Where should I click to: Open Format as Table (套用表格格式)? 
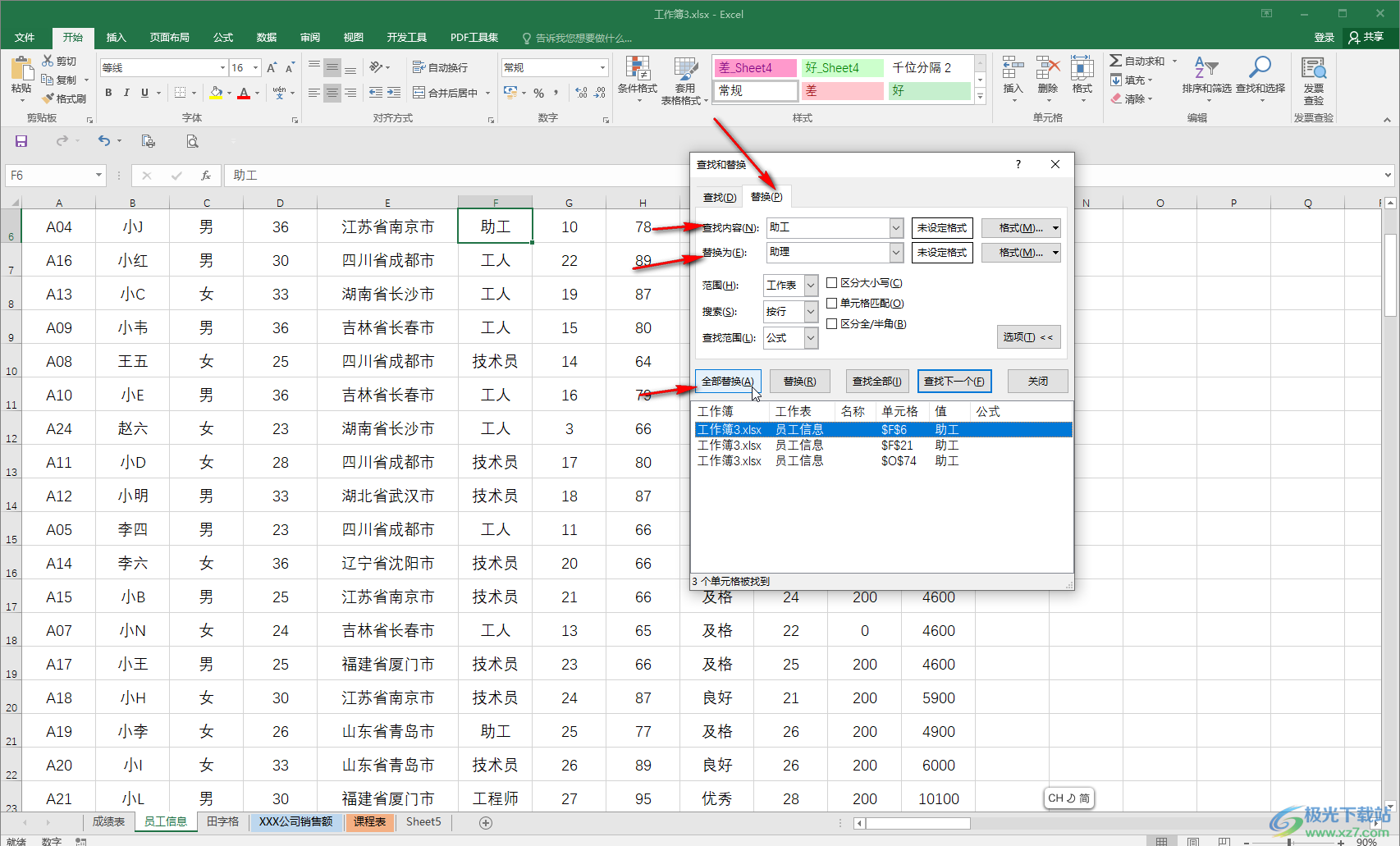(x=684, y=80)
